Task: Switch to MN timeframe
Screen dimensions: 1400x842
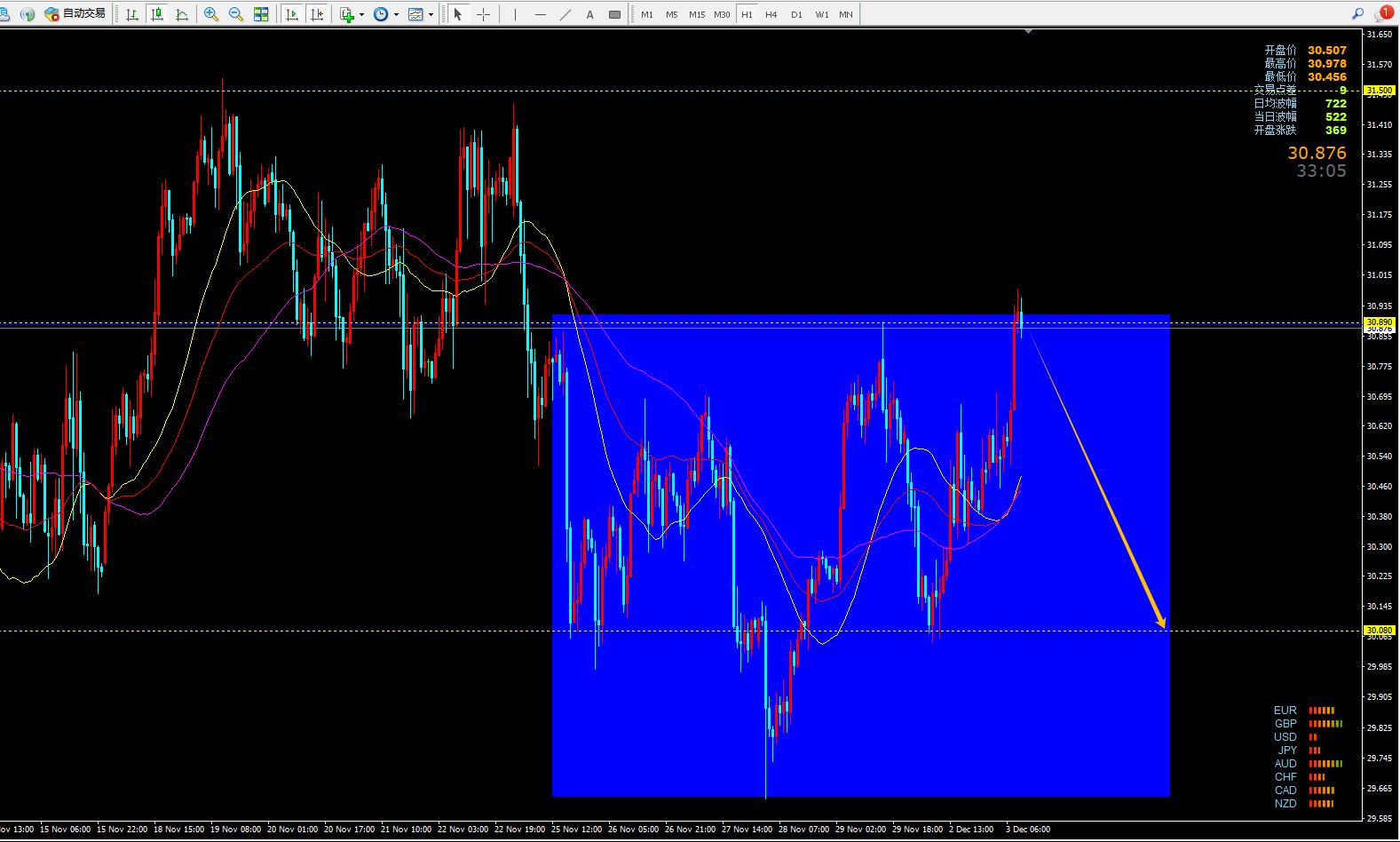Action: click(846, 14)
